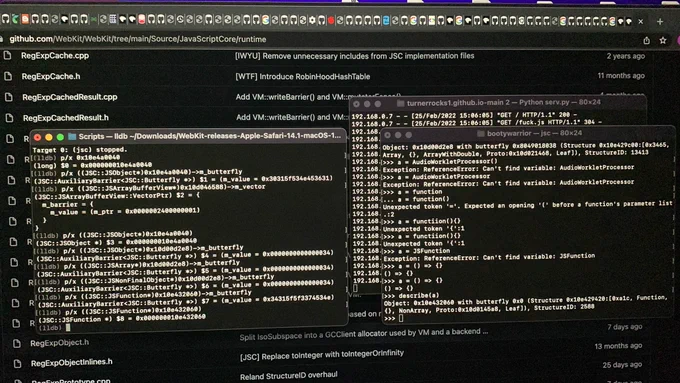Click the '7 days ago' timestamp
680x383 pixels.
624,327
